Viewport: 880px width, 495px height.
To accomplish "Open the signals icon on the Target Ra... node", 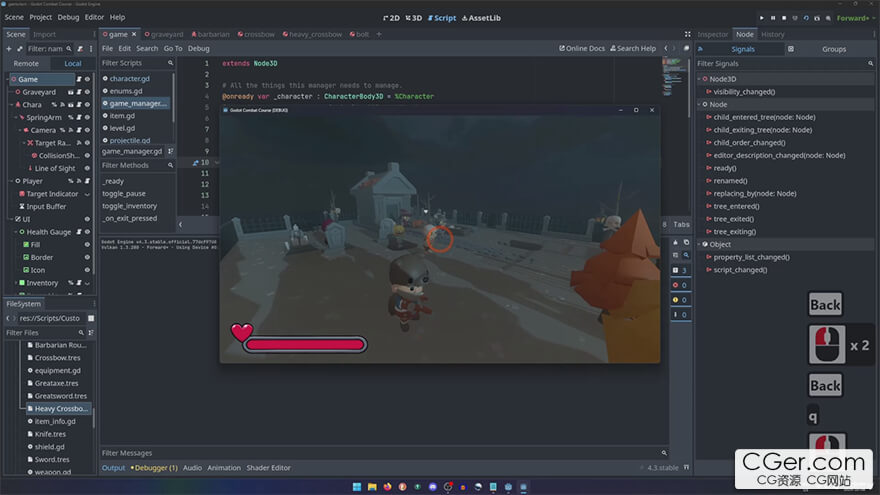I will [x=79, y=143].
